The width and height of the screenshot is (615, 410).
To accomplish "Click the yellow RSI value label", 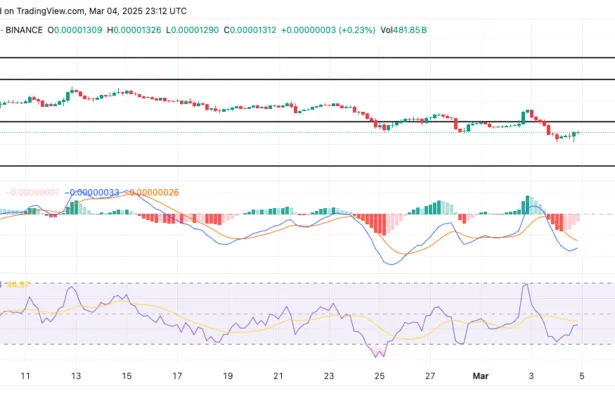I will coord(22,285).
